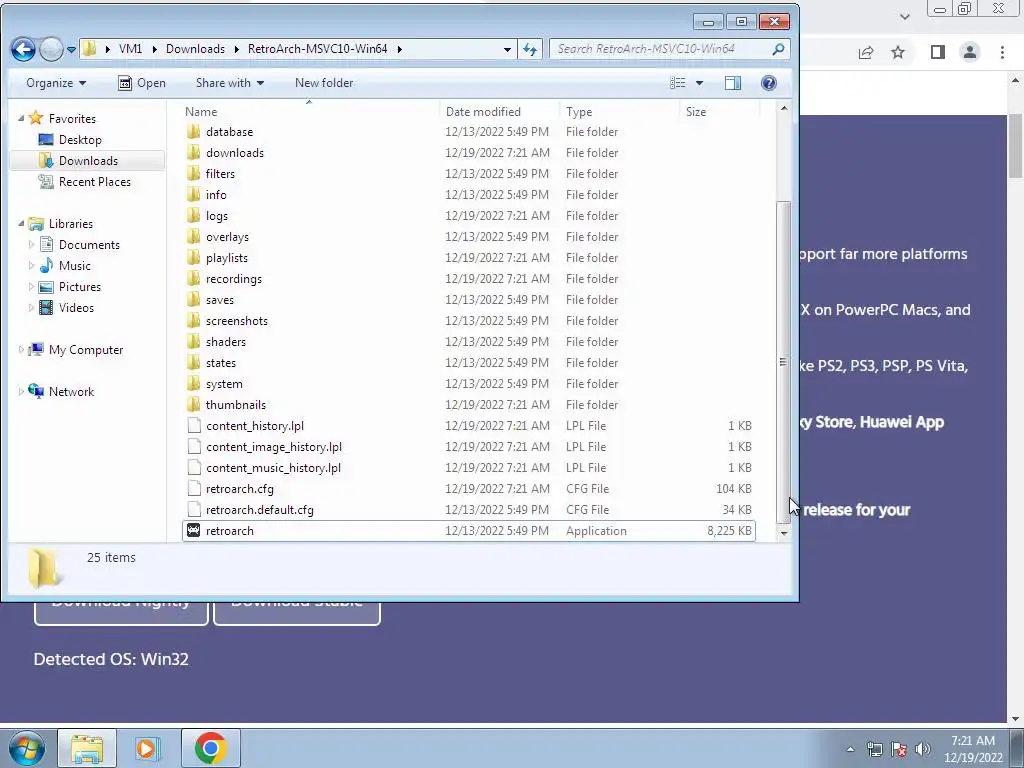Viewport: 1024px width, 768px height.
Task: Click the Back navigation arrow in Explorer
Action: pos(23,49)
